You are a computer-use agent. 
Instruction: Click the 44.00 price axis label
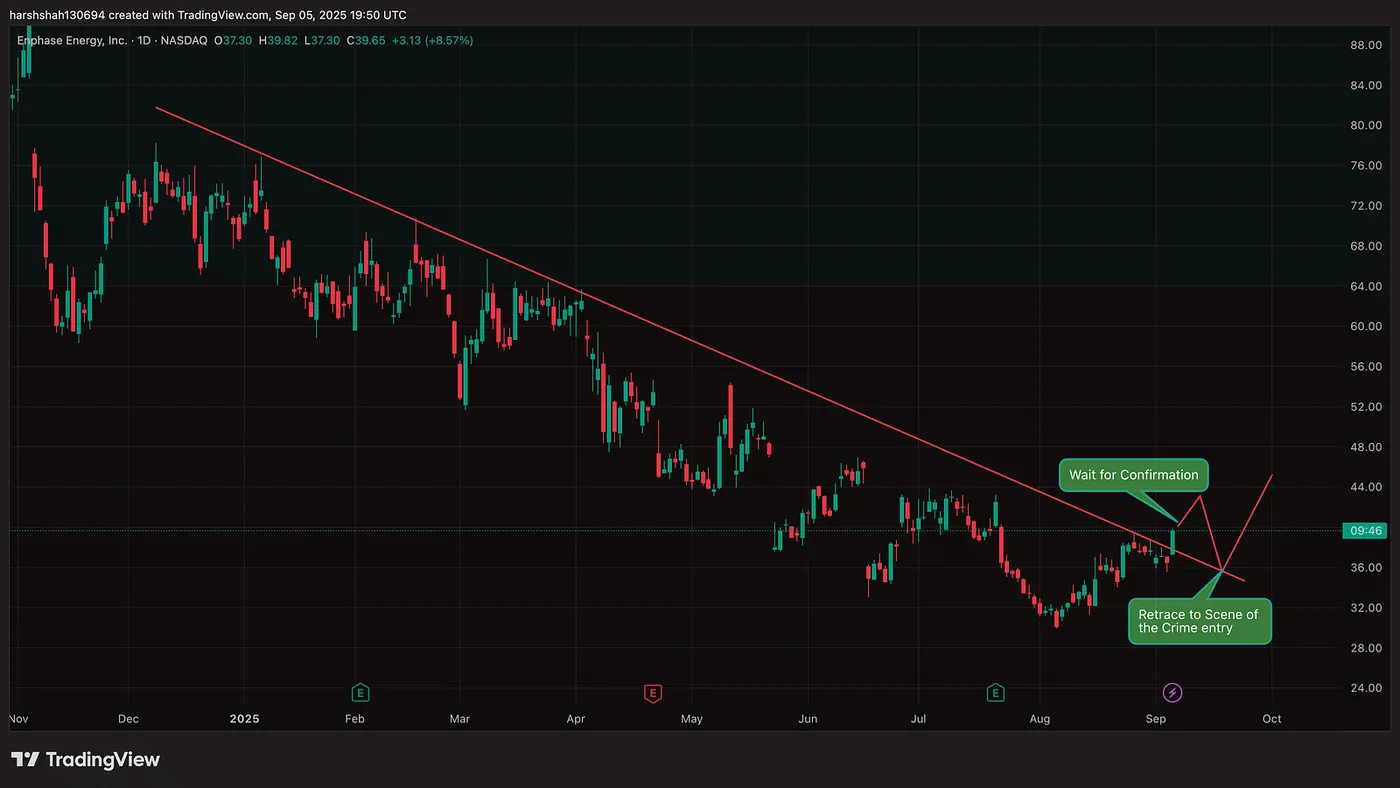[x=1364, y=487]
